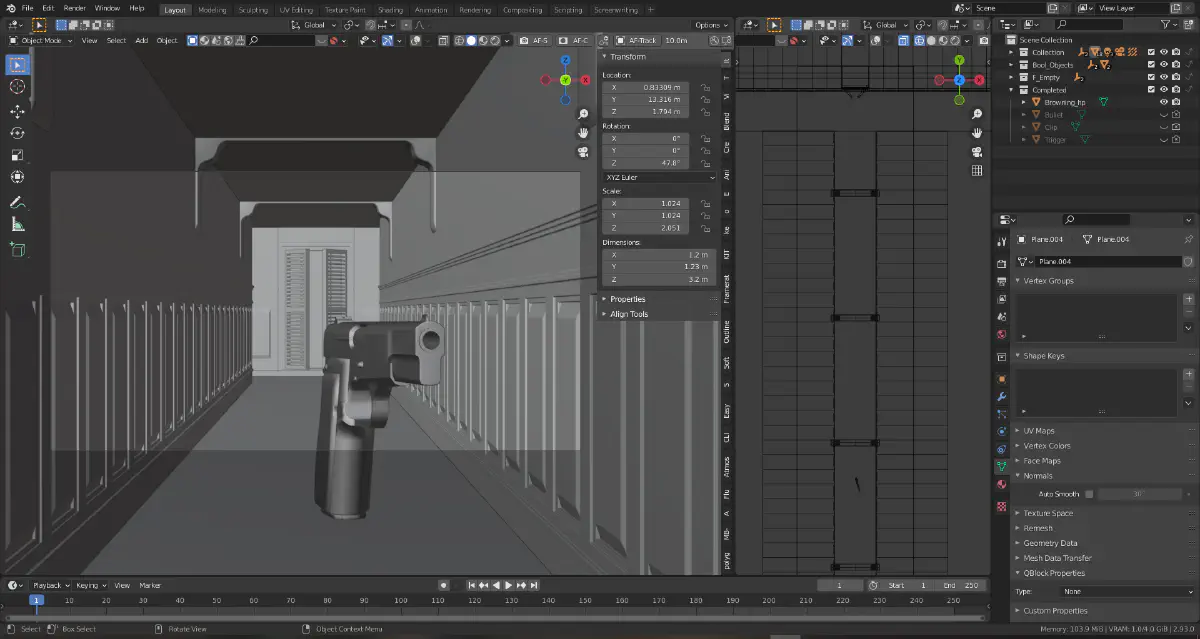Activate the 3D Cursor tool

pyautogui.click(x=17, y=87)
